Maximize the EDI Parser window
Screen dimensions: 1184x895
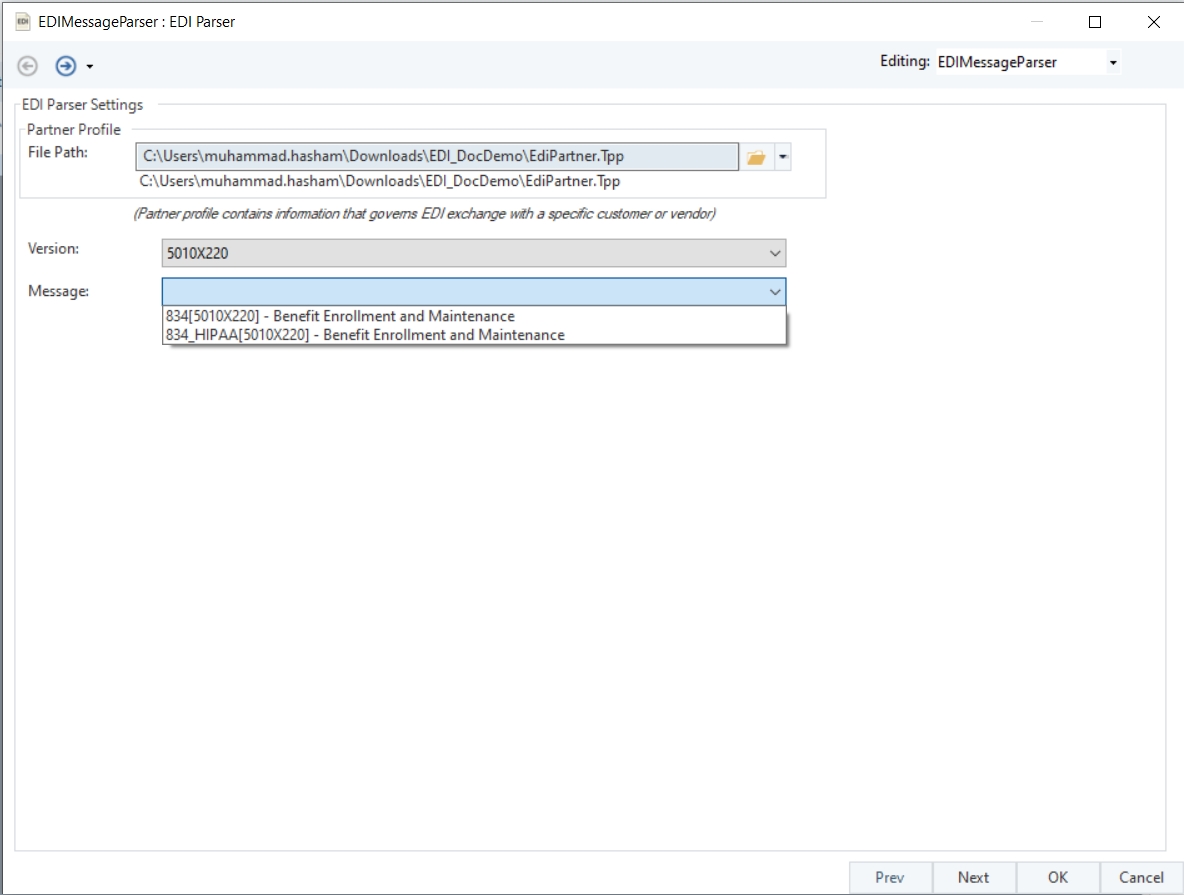coord(1095,22)
